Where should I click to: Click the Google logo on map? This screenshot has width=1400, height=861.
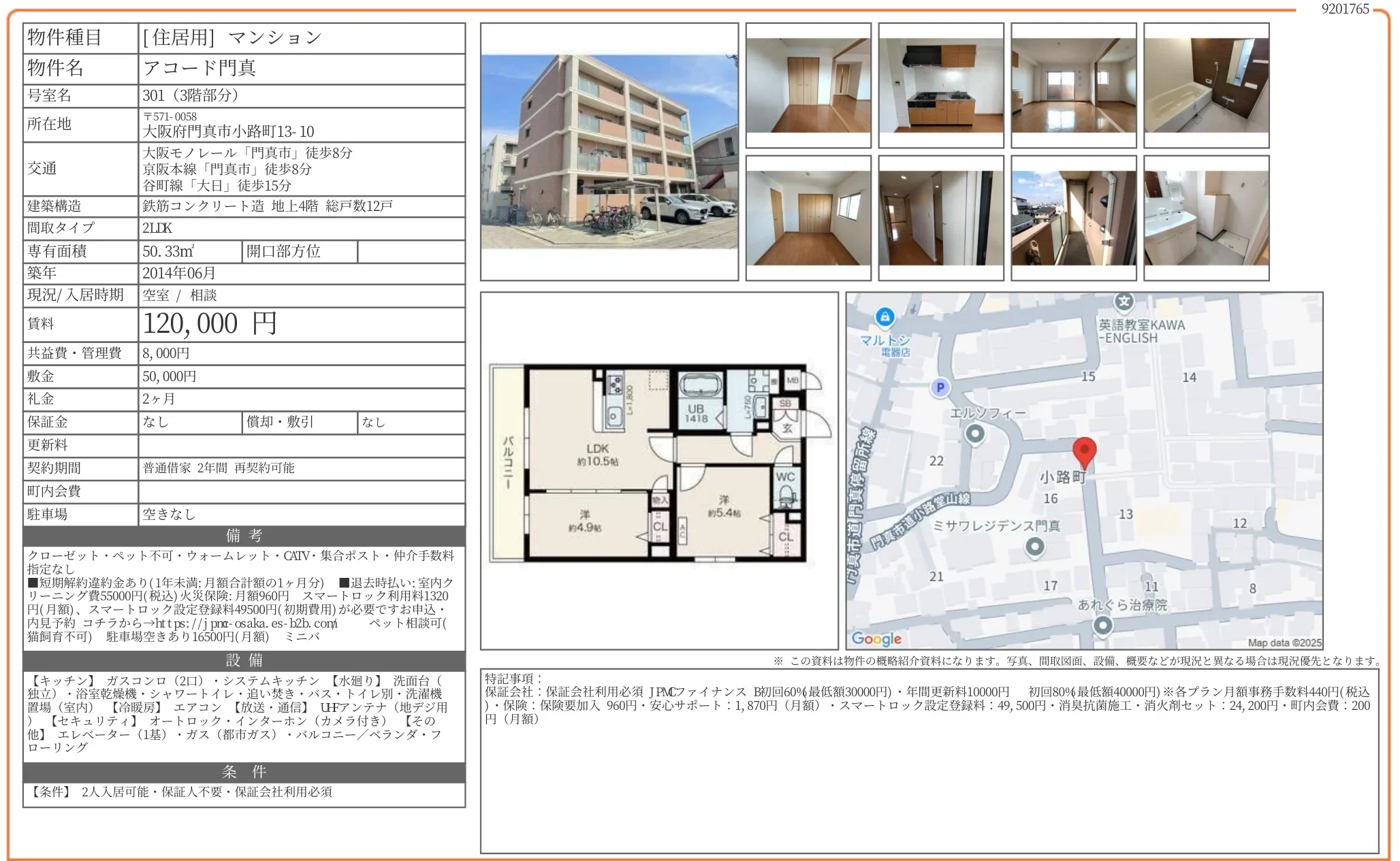point(876,638)
